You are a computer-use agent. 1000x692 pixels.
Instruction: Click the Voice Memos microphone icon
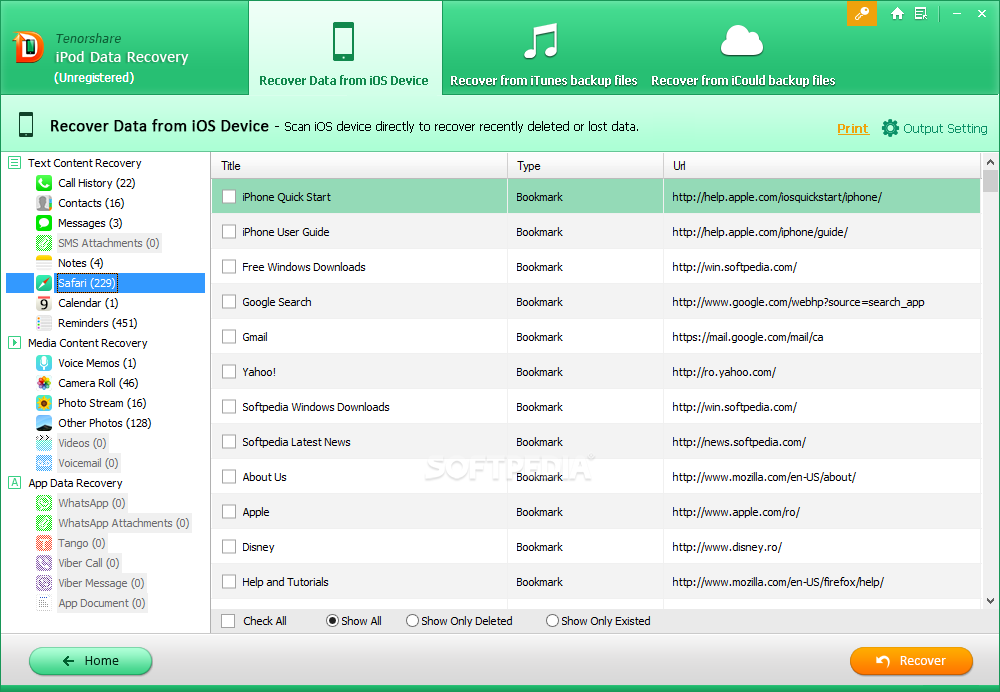coord(44,363)
